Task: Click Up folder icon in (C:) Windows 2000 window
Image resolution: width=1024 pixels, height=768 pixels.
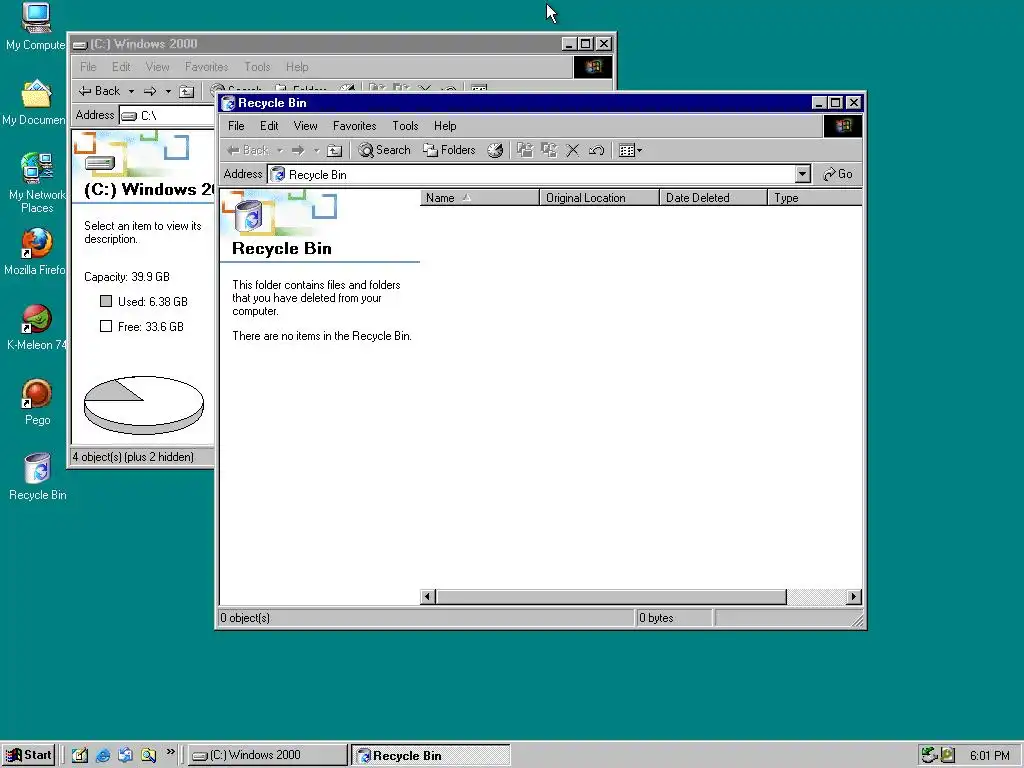Action: coord(187,91)
